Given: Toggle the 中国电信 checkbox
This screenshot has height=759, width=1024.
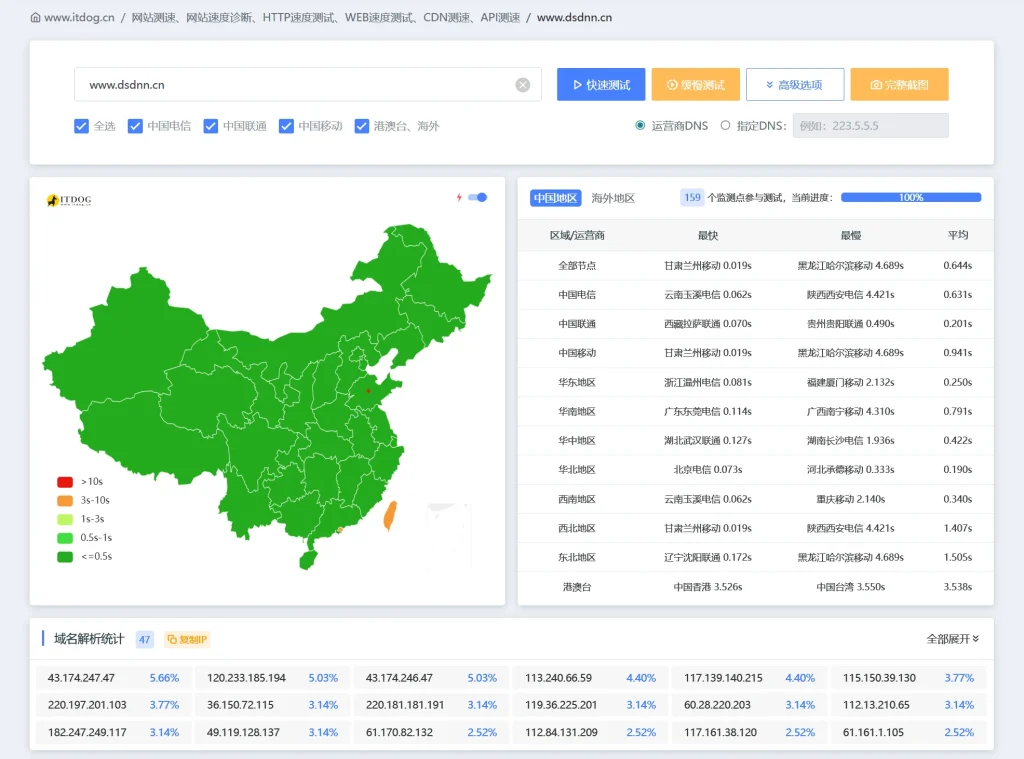Looking at the screenshot, I should click(x=136, y=126).
